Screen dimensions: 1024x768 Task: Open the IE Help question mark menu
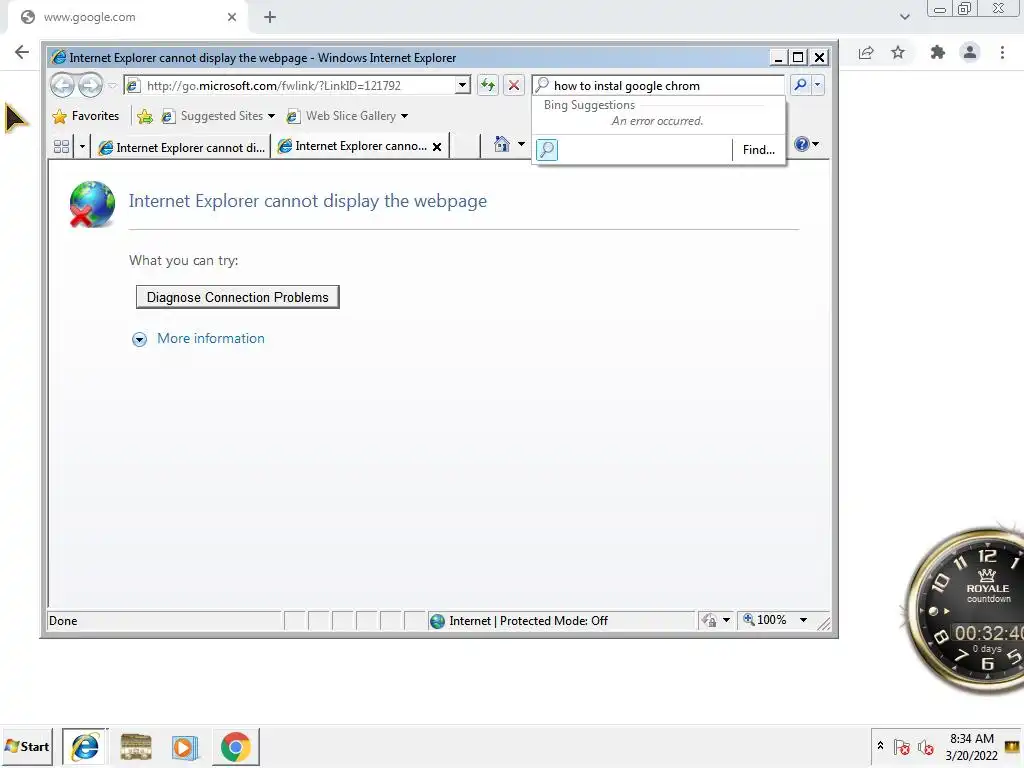point(807,144)
